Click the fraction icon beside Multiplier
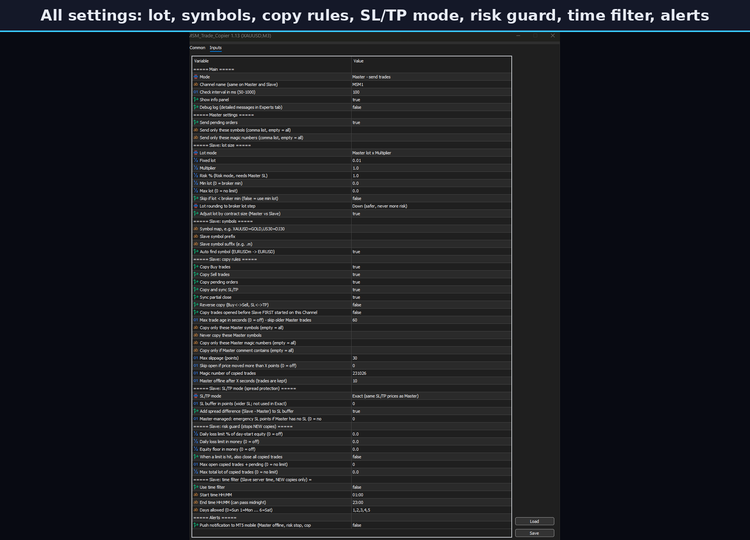The image size is (750, 540). [x=196, y=168]
